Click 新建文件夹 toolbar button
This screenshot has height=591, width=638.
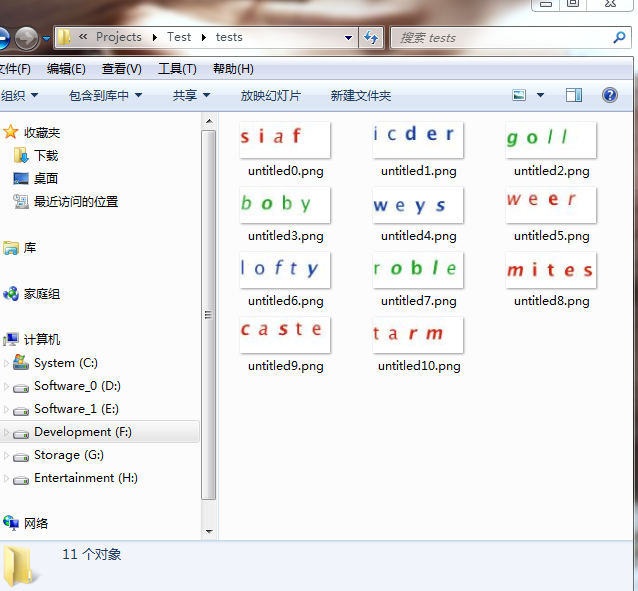361,96
